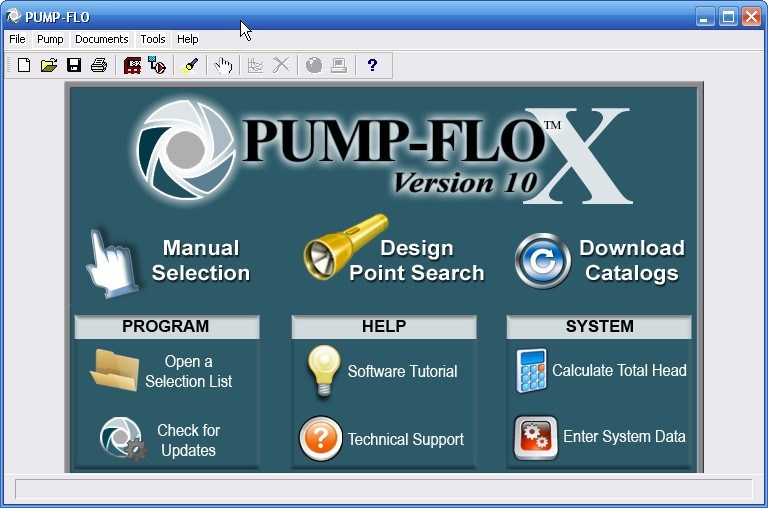
Task: Click the Download Catalogs label
Action: coord(632,261)
